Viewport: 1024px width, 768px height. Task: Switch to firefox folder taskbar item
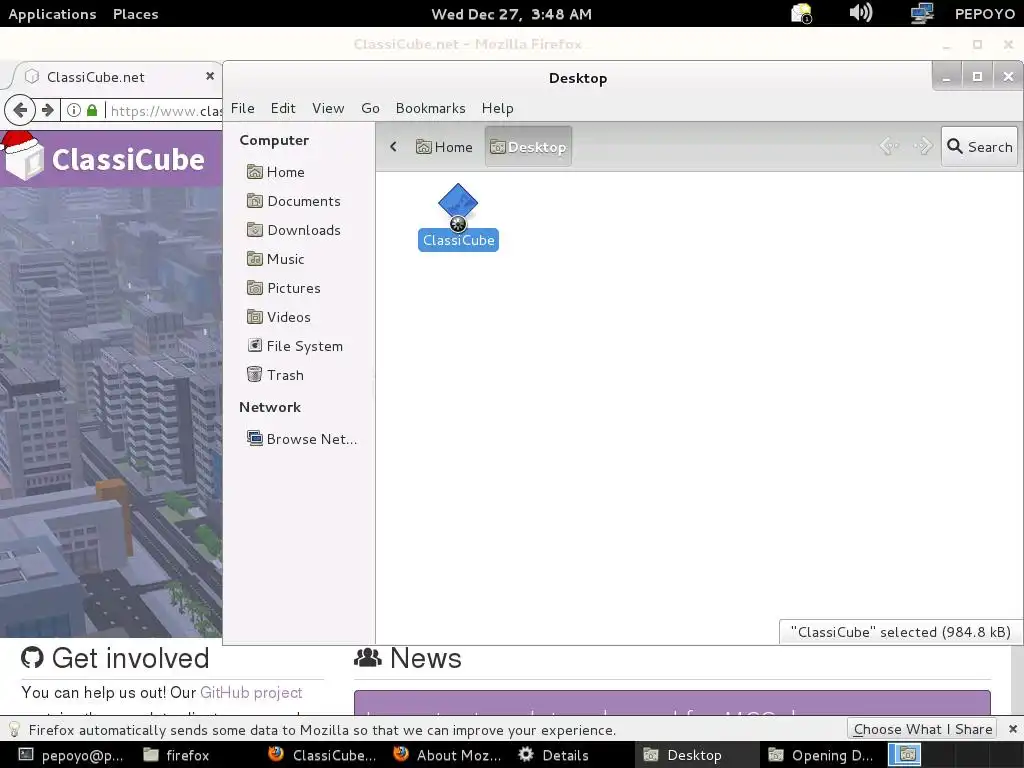176,755
